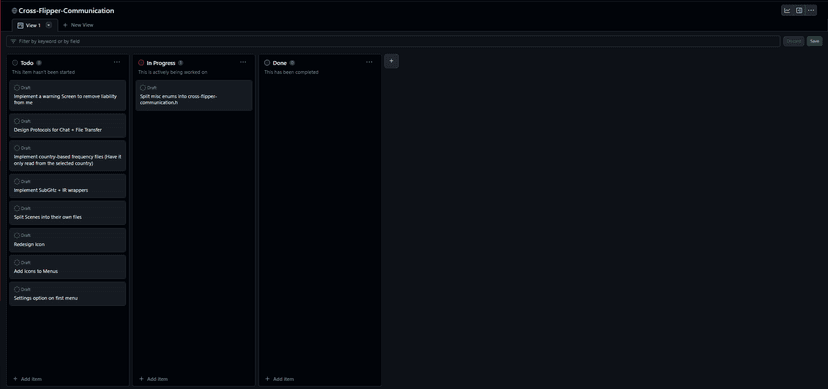The height and width of the screenshot is (389, 828).
Task: Open the Insights chart icon
Action: (787, 11)
